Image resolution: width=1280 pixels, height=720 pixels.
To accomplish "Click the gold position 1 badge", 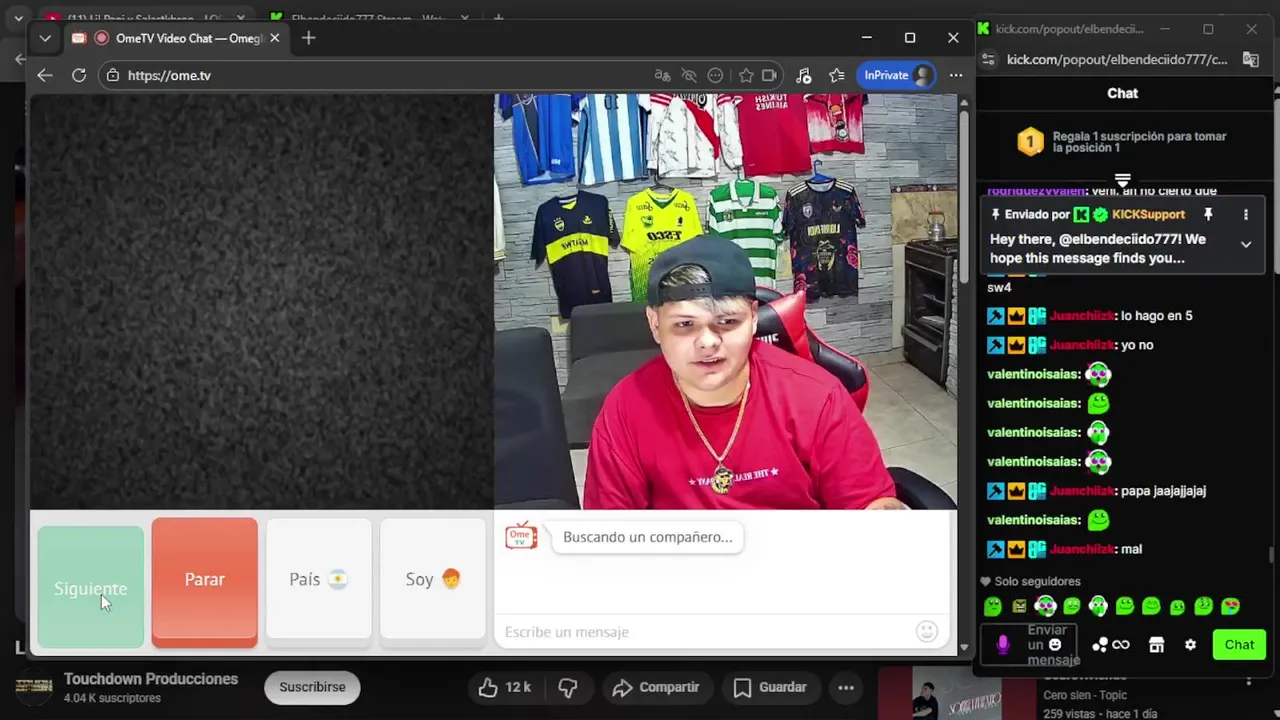I will [1030, 142].
